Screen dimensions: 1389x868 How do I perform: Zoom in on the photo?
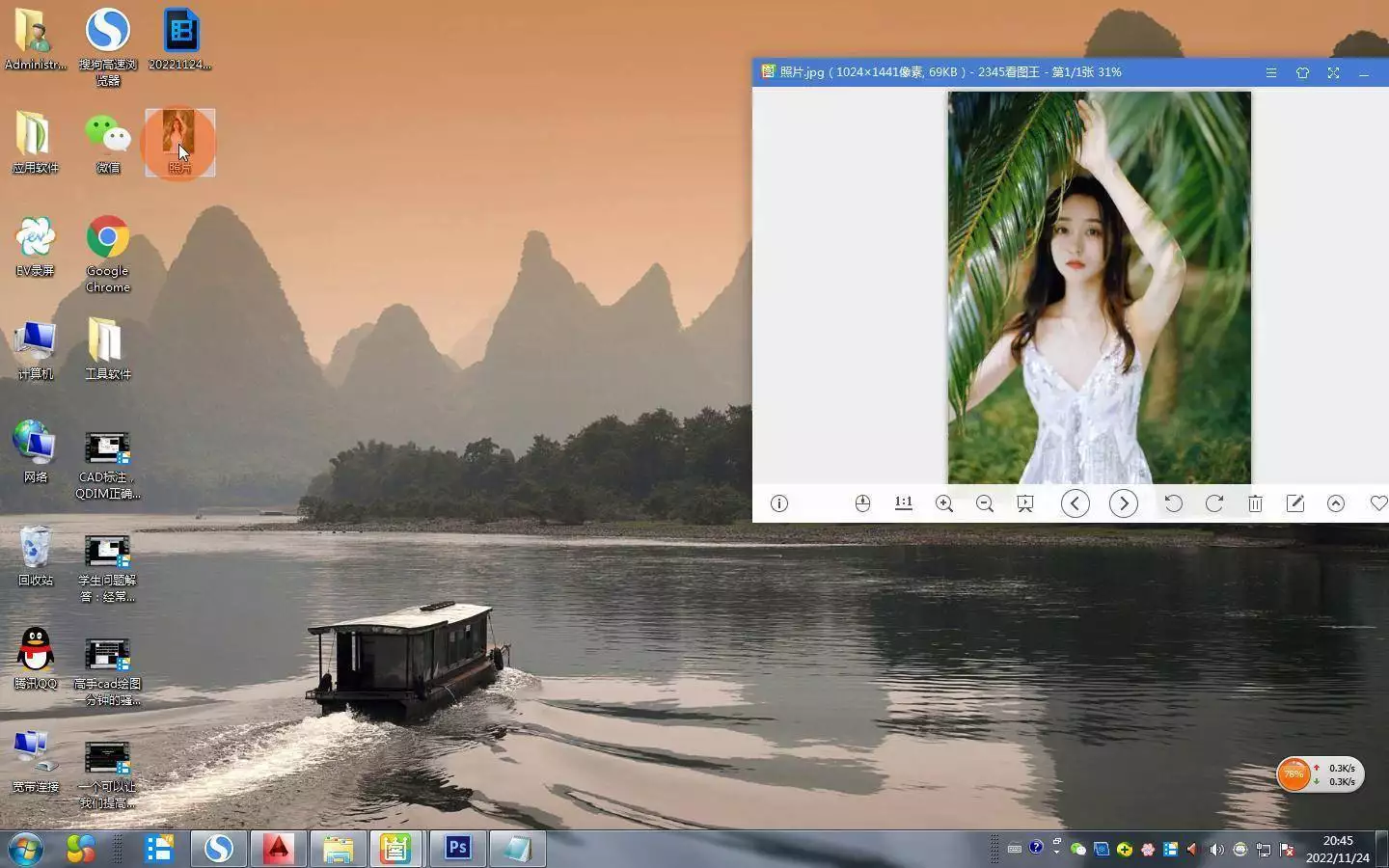click(944, 503)
